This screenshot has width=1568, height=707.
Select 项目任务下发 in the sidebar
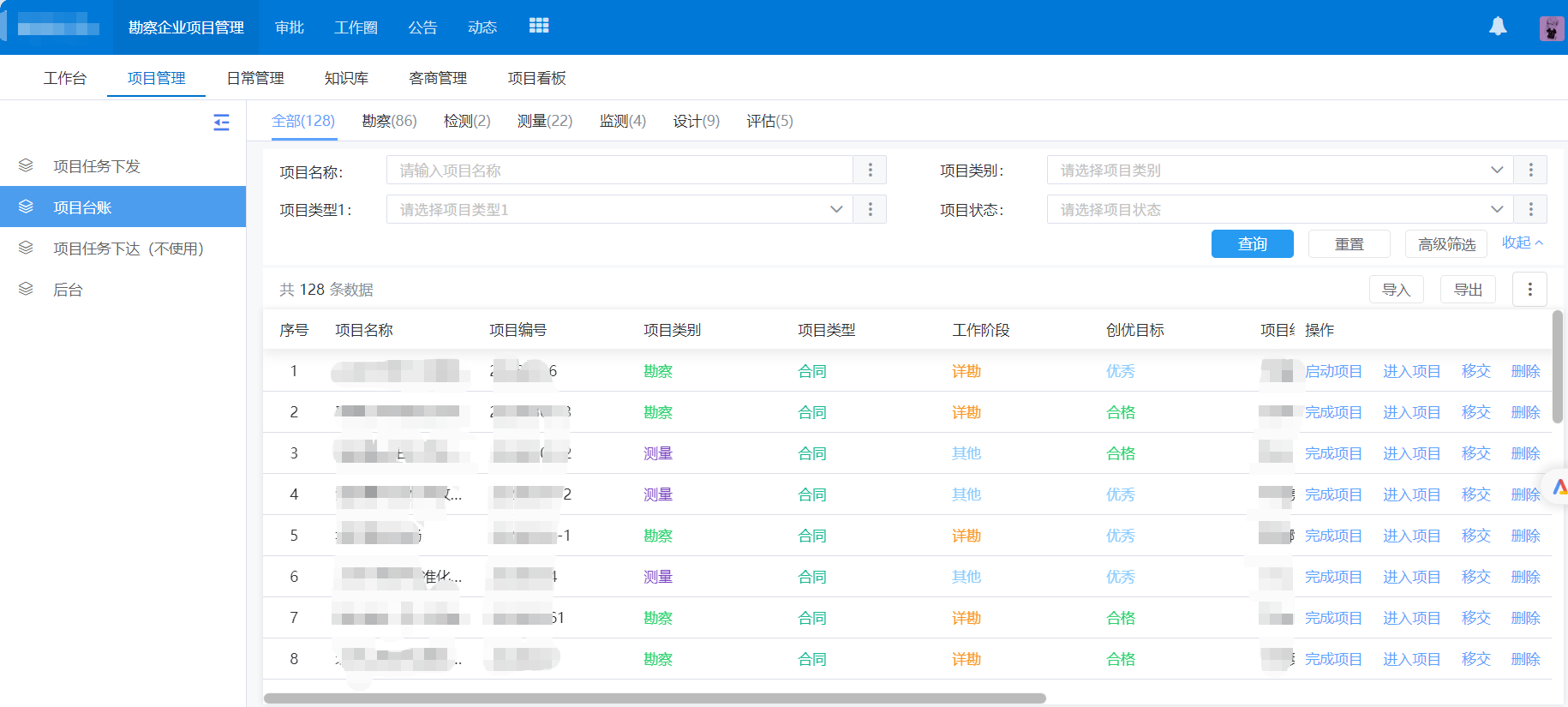[x=97, y=166]
